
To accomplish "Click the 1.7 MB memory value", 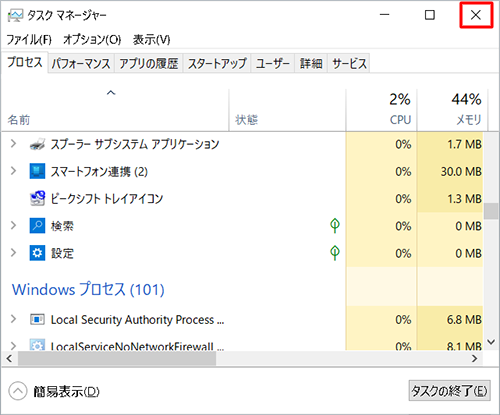I will coord(464,144).
